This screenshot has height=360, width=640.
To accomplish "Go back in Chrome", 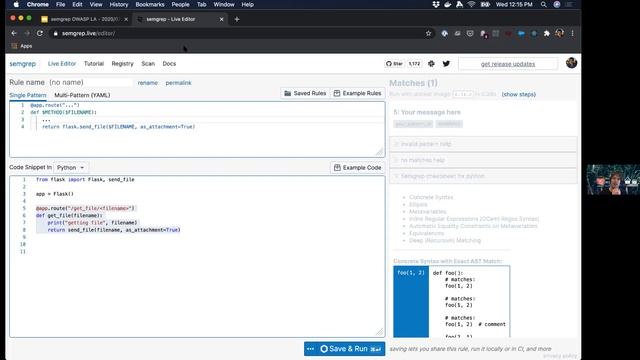I will 14,33.
